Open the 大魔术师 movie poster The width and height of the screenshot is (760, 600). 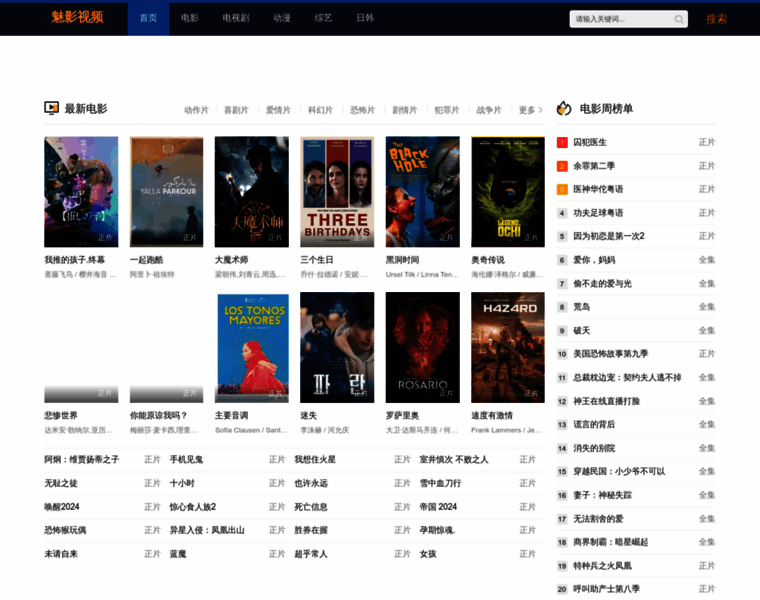[x=252, y=192]
